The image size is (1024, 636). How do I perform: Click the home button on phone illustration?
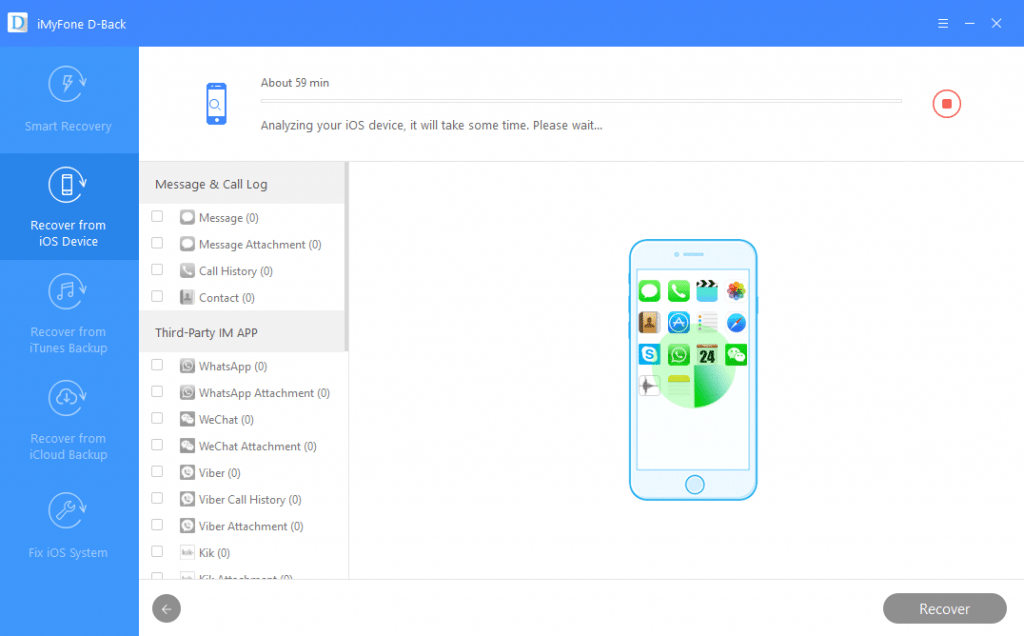click(x=694, y=485)
